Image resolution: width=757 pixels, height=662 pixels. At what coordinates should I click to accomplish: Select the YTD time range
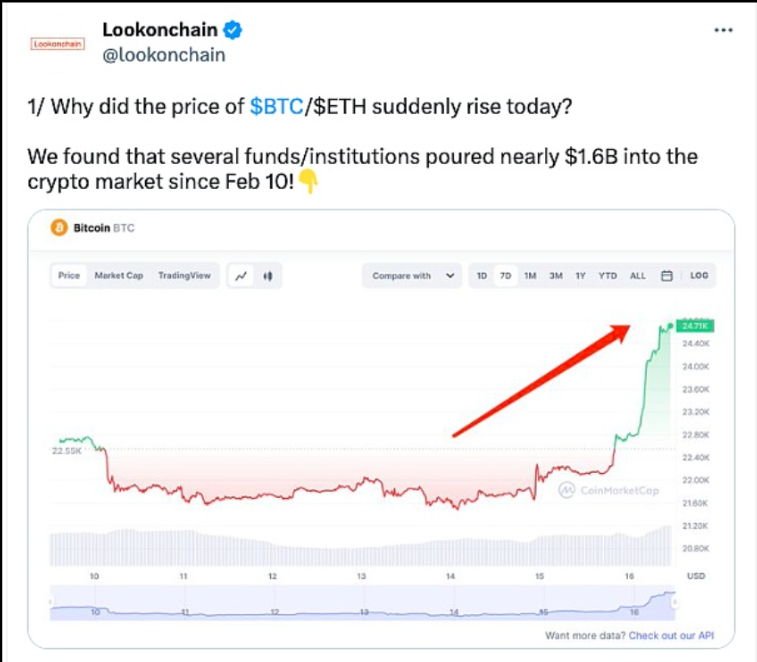[x=607, y=276]
